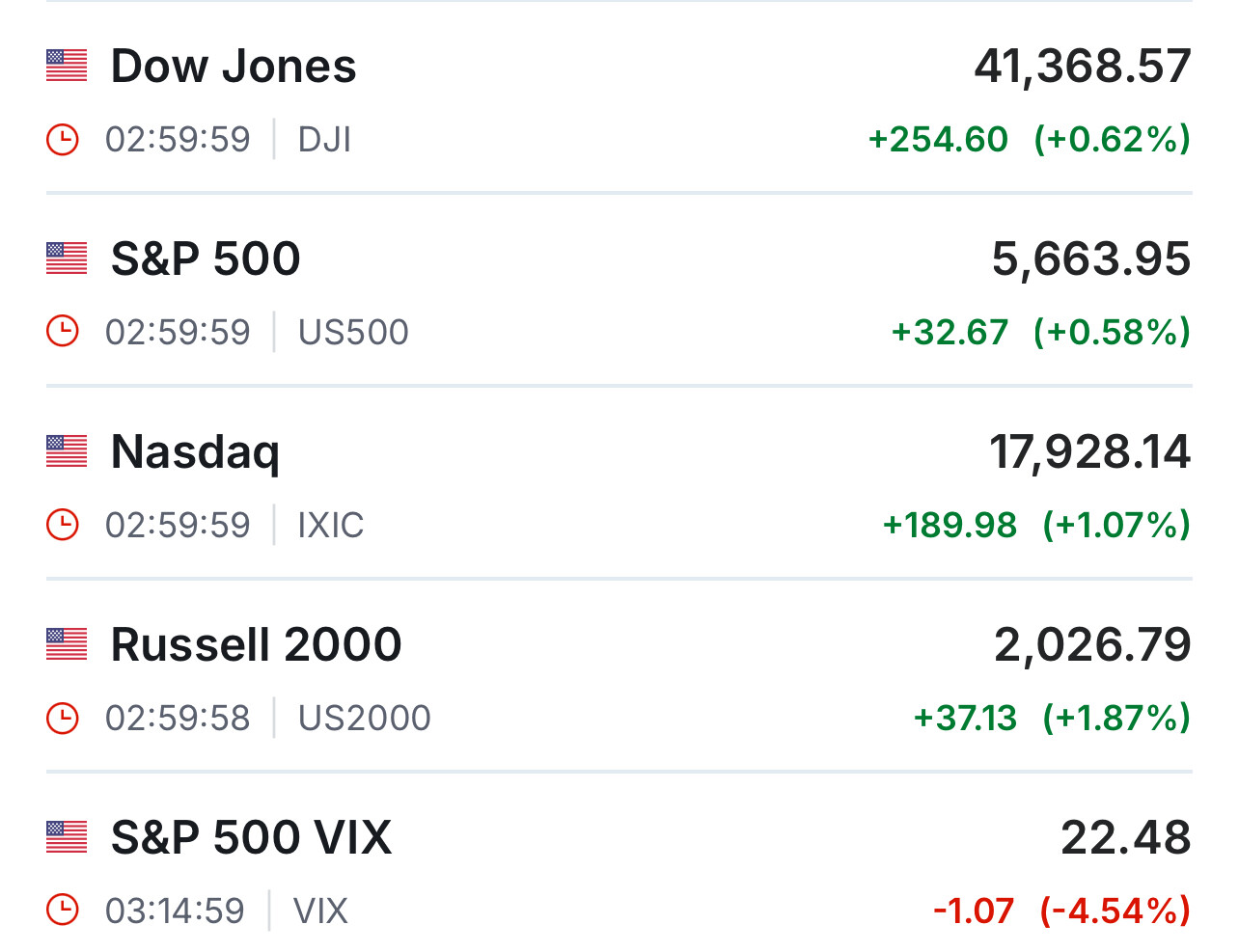Click the clock icon next to US500 time
Image resolution: width=1239 pixels, height=952 pixels.
coord(63,332)
